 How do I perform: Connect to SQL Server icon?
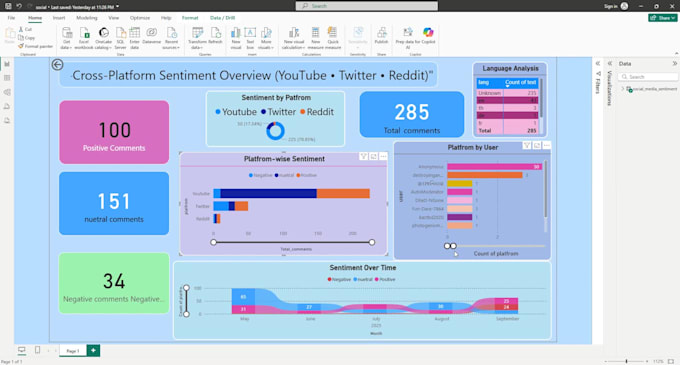pos(121,38)
